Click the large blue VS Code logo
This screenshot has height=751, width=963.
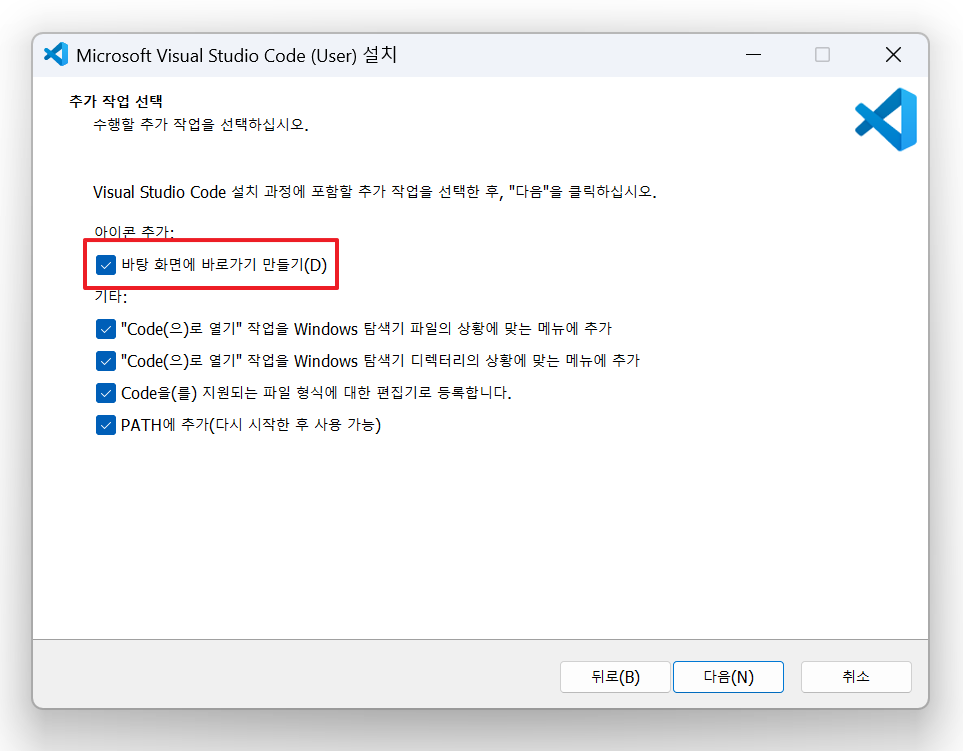[x=886, y=120]
